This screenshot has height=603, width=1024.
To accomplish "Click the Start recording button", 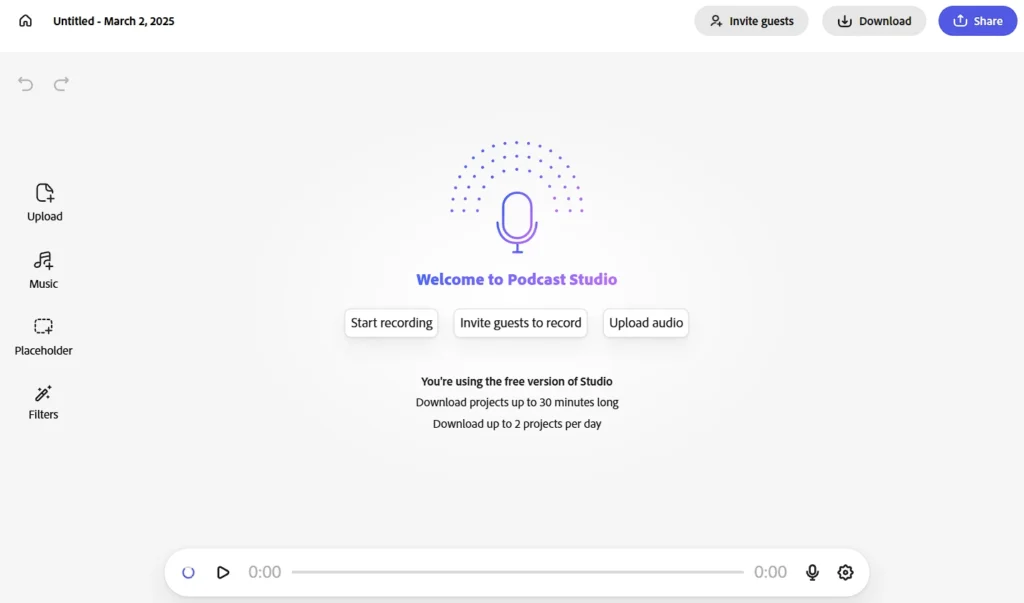I will pyautogui.click(x=391, y=323).
